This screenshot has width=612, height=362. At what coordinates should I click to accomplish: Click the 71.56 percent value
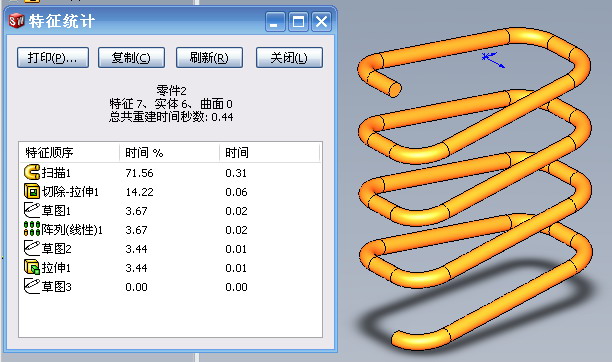click(x=139, y=173)
